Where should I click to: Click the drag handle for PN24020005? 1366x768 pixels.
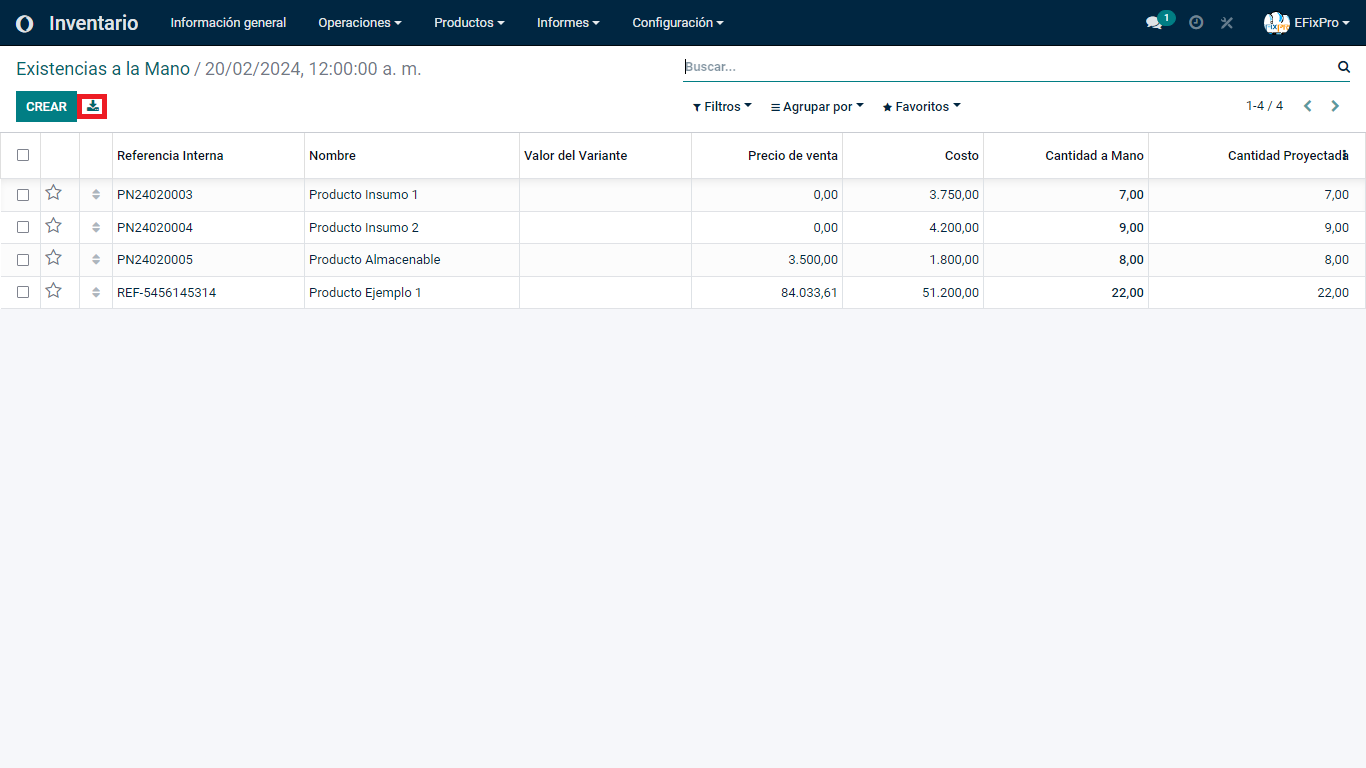pyautogui.click(x=96, y=260)
